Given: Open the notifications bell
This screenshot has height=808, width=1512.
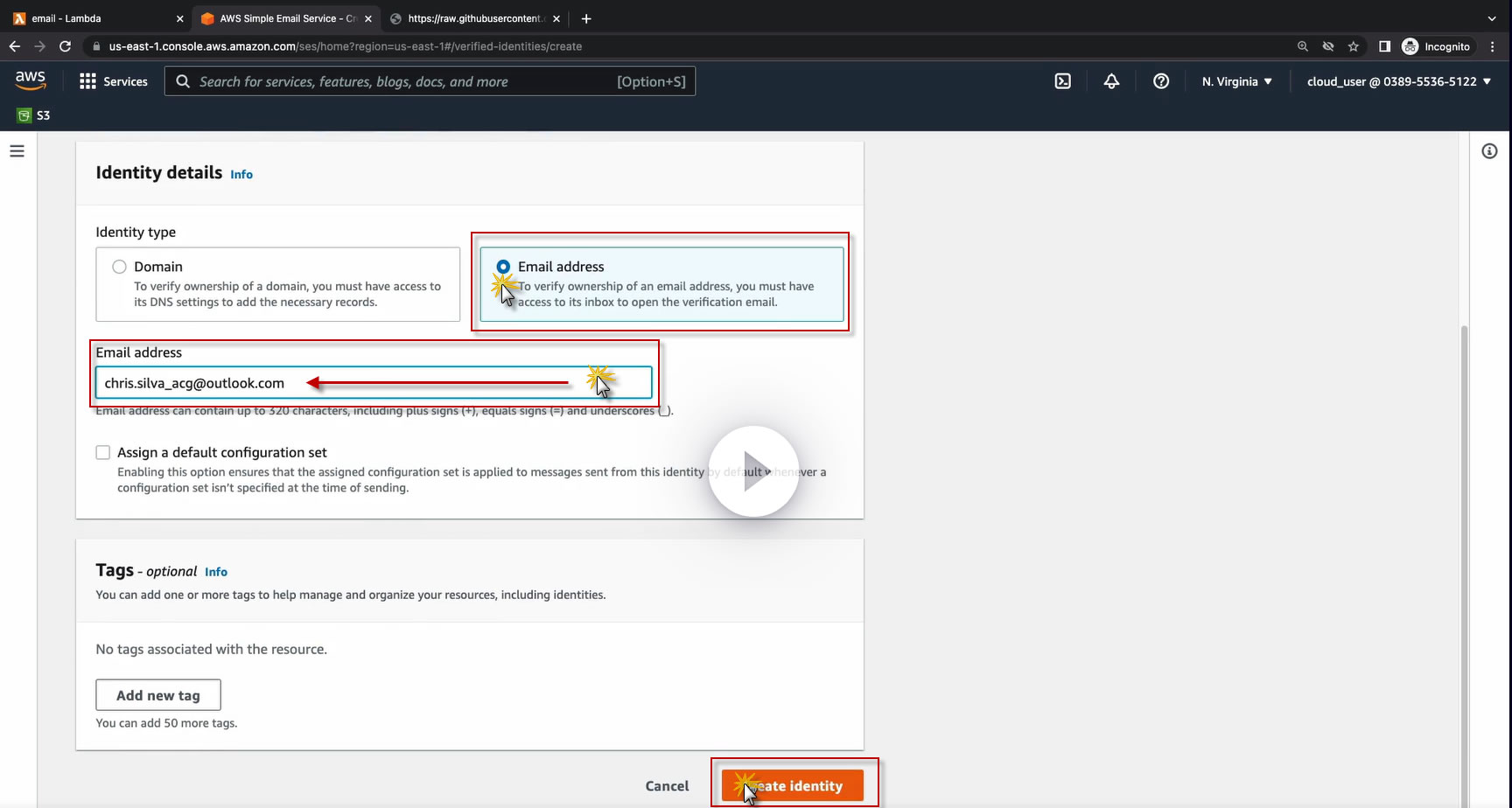Looking at the screenshot, I should pyautogui.click(x=1111, y=81).
